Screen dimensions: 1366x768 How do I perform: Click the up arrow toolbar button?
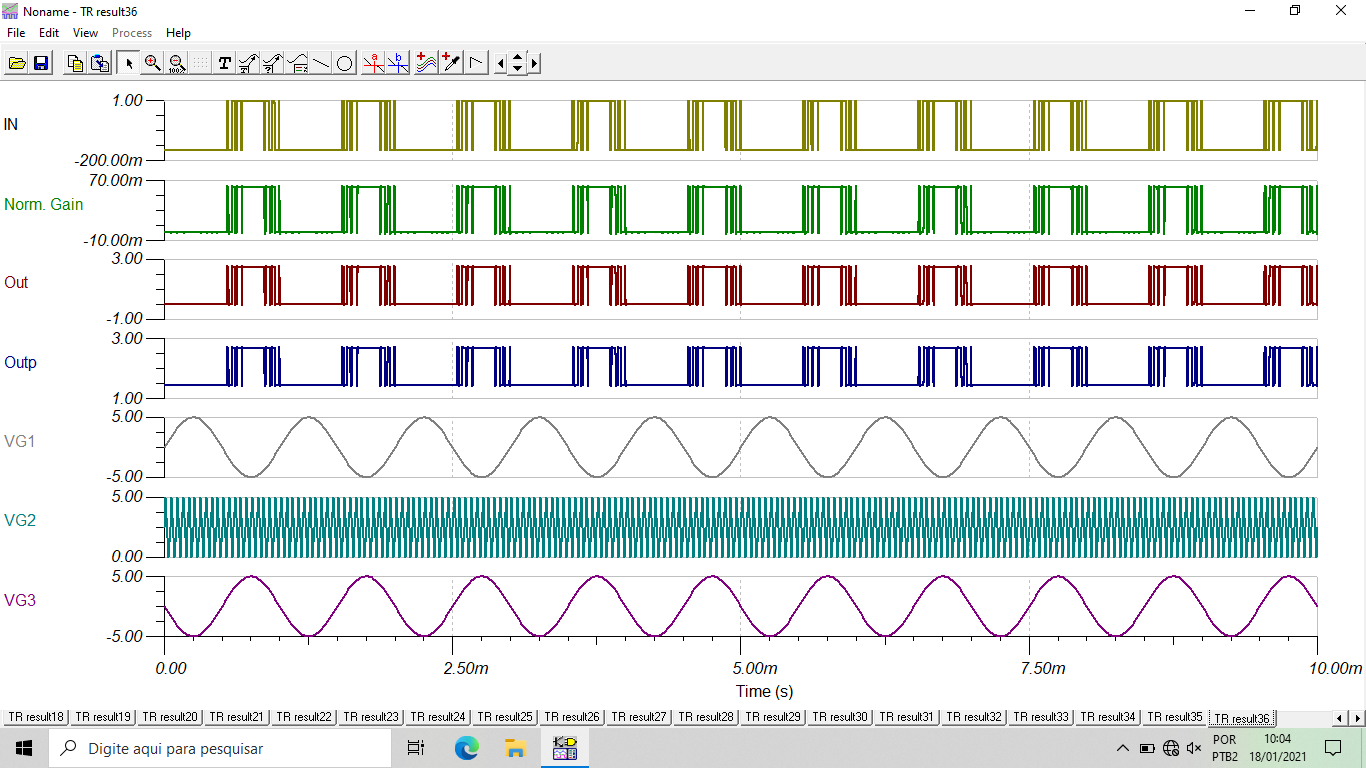(x=517, y=57)
